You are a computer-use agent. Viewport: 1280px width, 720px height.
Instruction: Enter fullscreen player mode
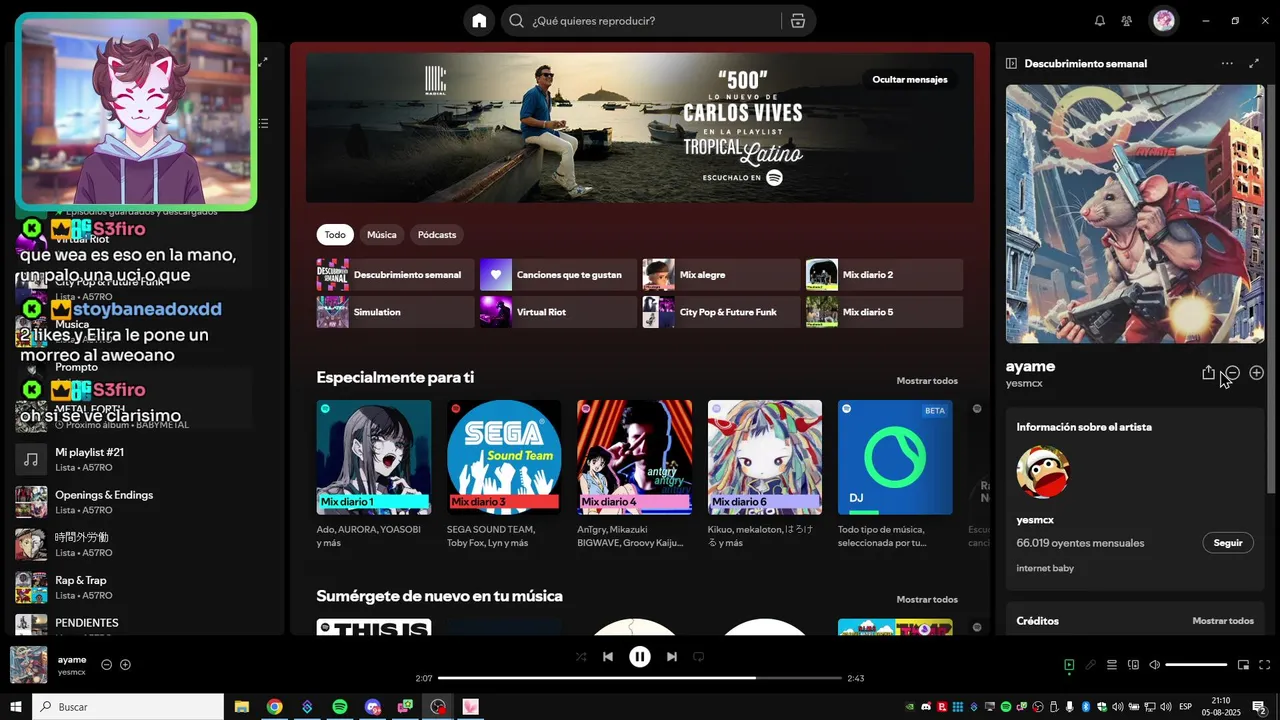[x=1265, y=665]
